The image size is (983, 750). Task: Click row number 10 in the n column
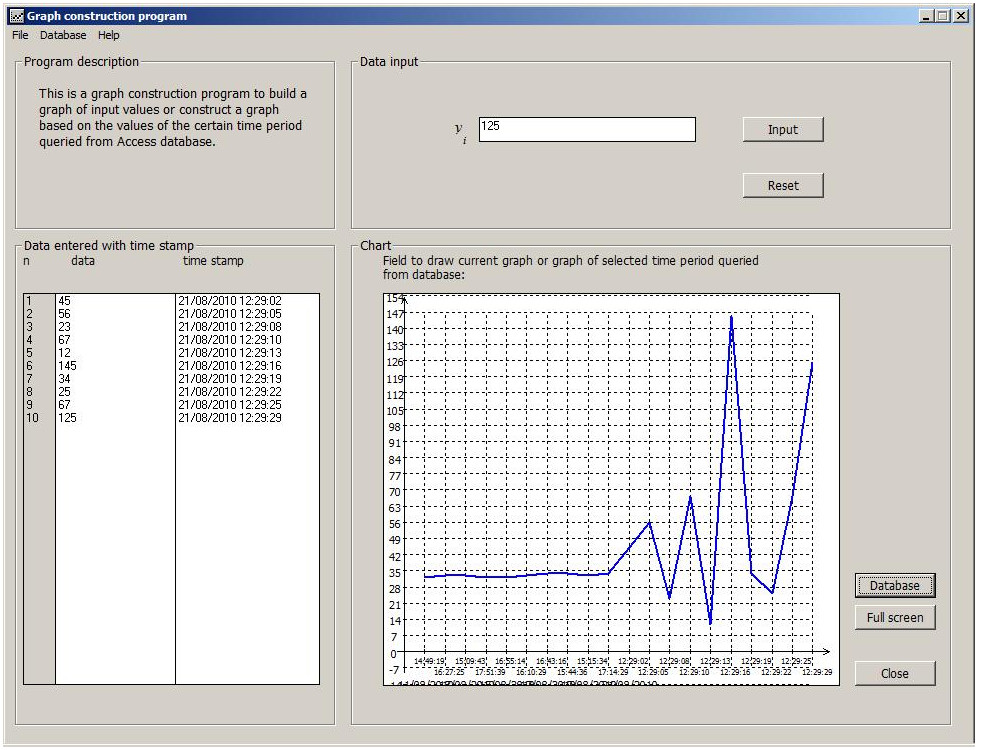click(x=32, y=418)
